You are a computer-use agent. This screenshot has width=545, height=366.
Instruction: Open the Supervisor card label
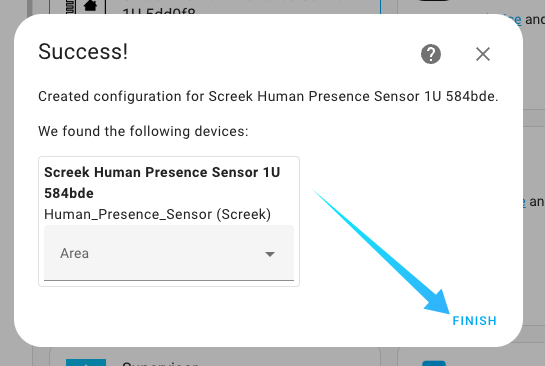pos(160,364)
